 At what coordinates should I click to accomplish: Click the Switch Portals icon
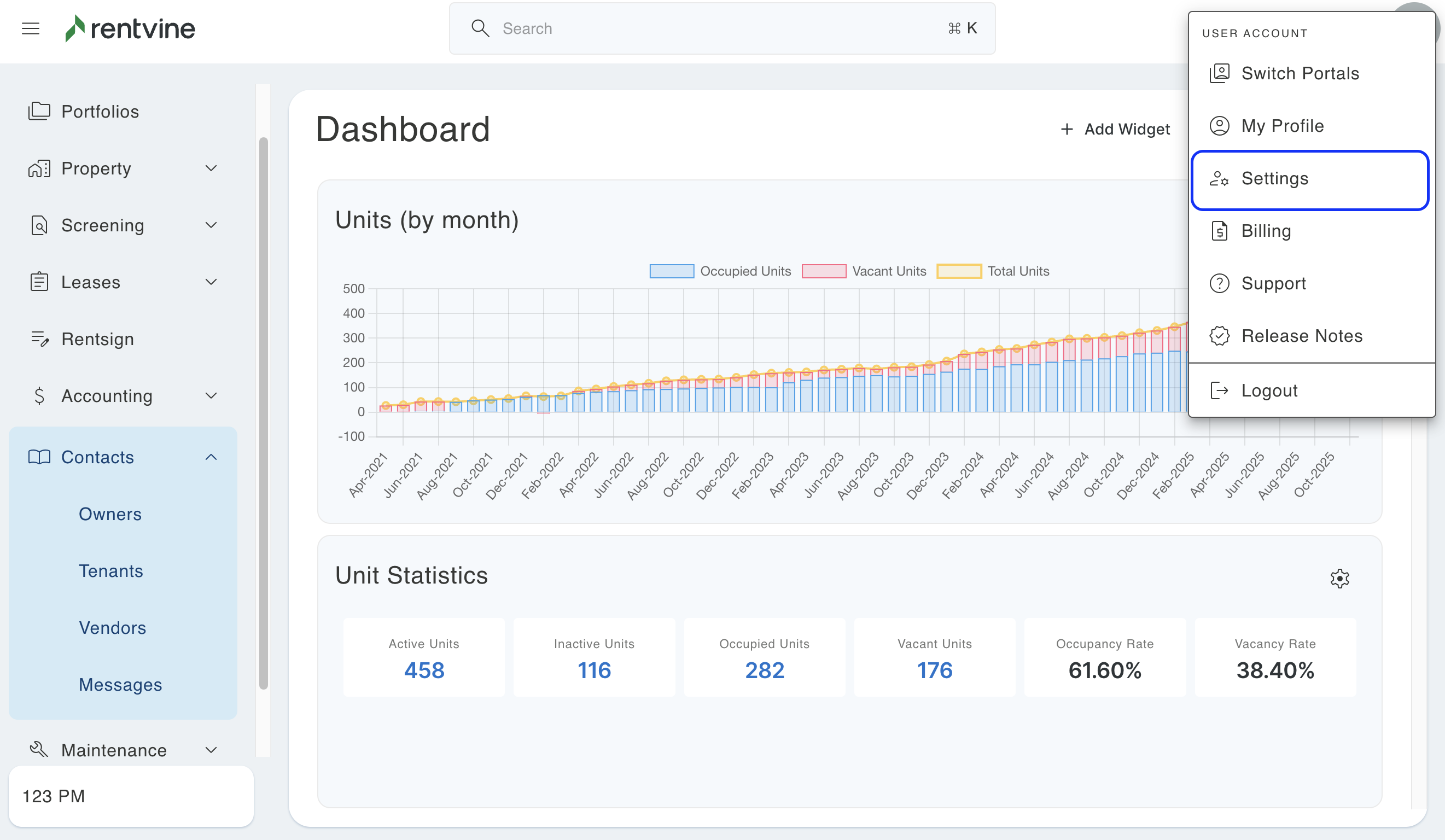(x=1219, y=73)
